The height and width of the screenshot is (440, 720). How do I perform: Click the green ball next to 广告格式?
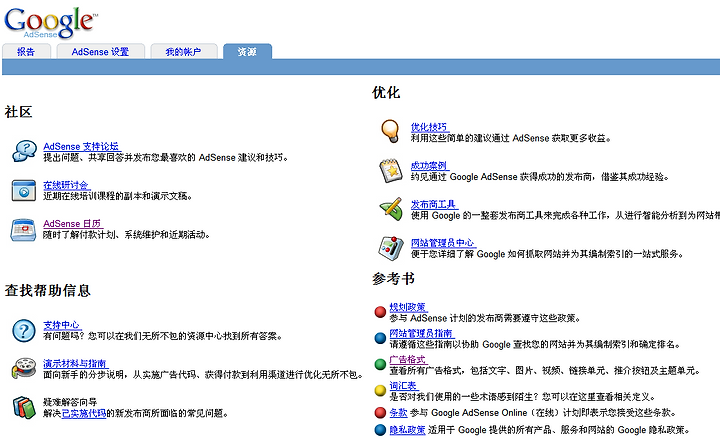380,365
